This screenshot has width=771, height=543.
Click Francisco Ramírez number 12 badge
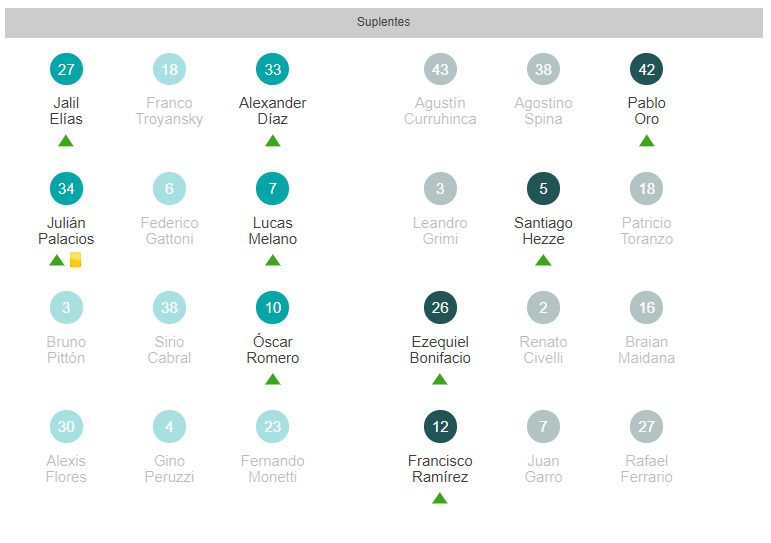point(440,426)
